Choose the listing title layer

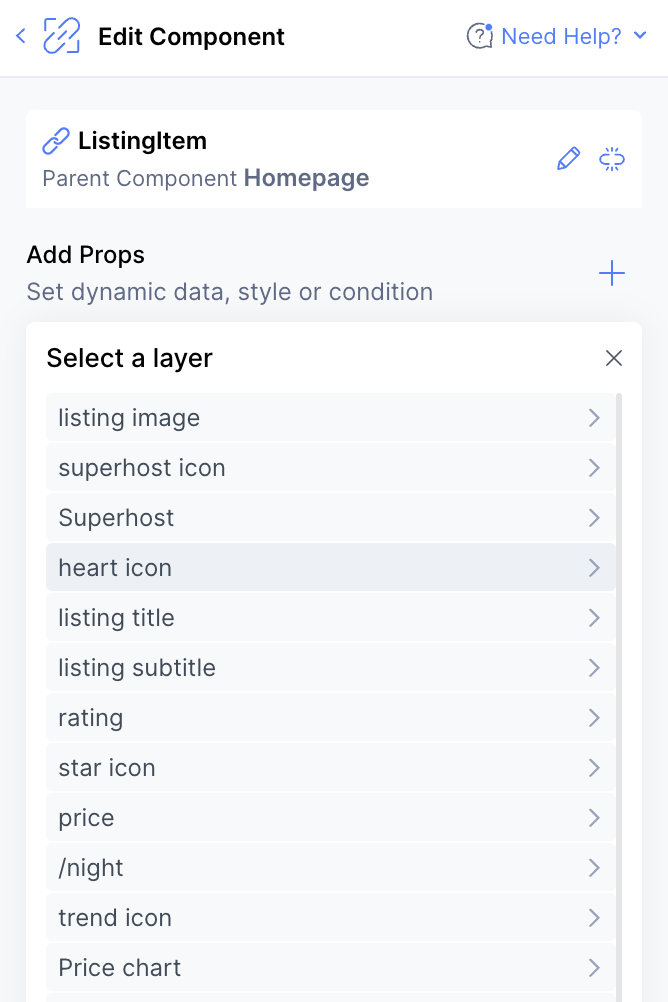(330, 618)
